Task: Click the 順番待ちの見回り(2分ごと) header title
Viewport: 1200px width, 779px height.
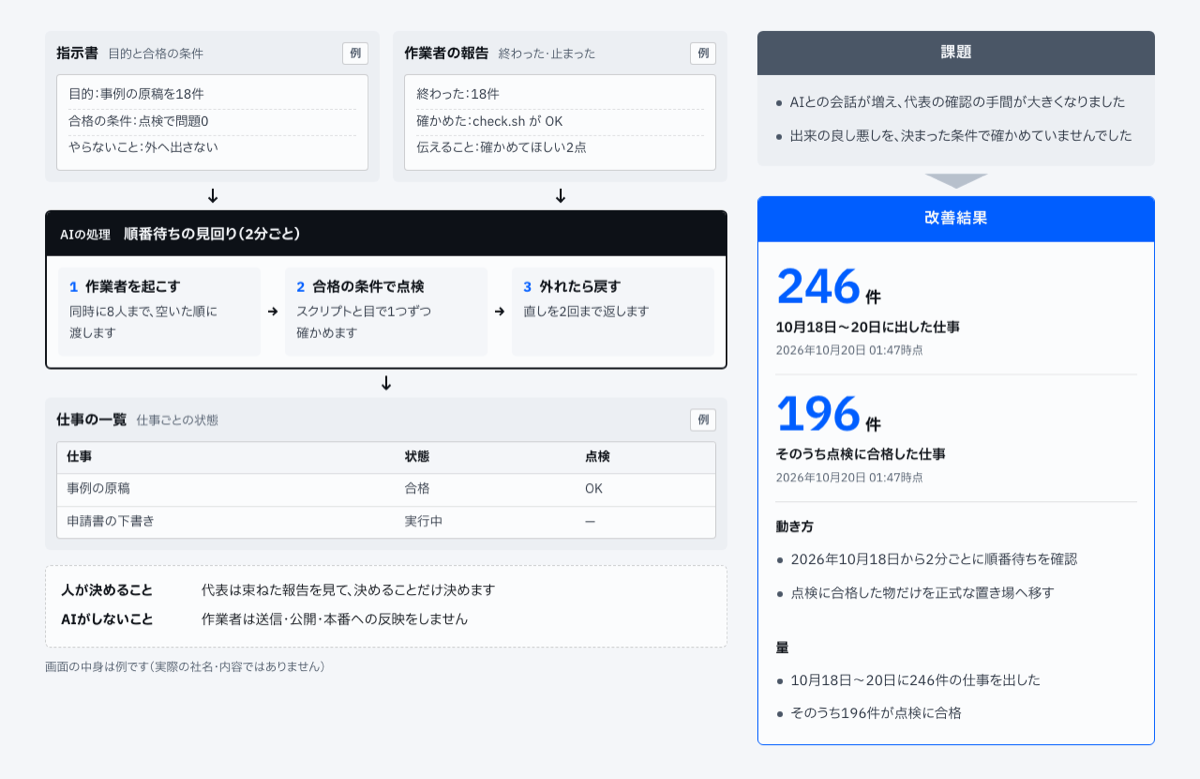Action: pyautogui.click(x=212, y=234)
